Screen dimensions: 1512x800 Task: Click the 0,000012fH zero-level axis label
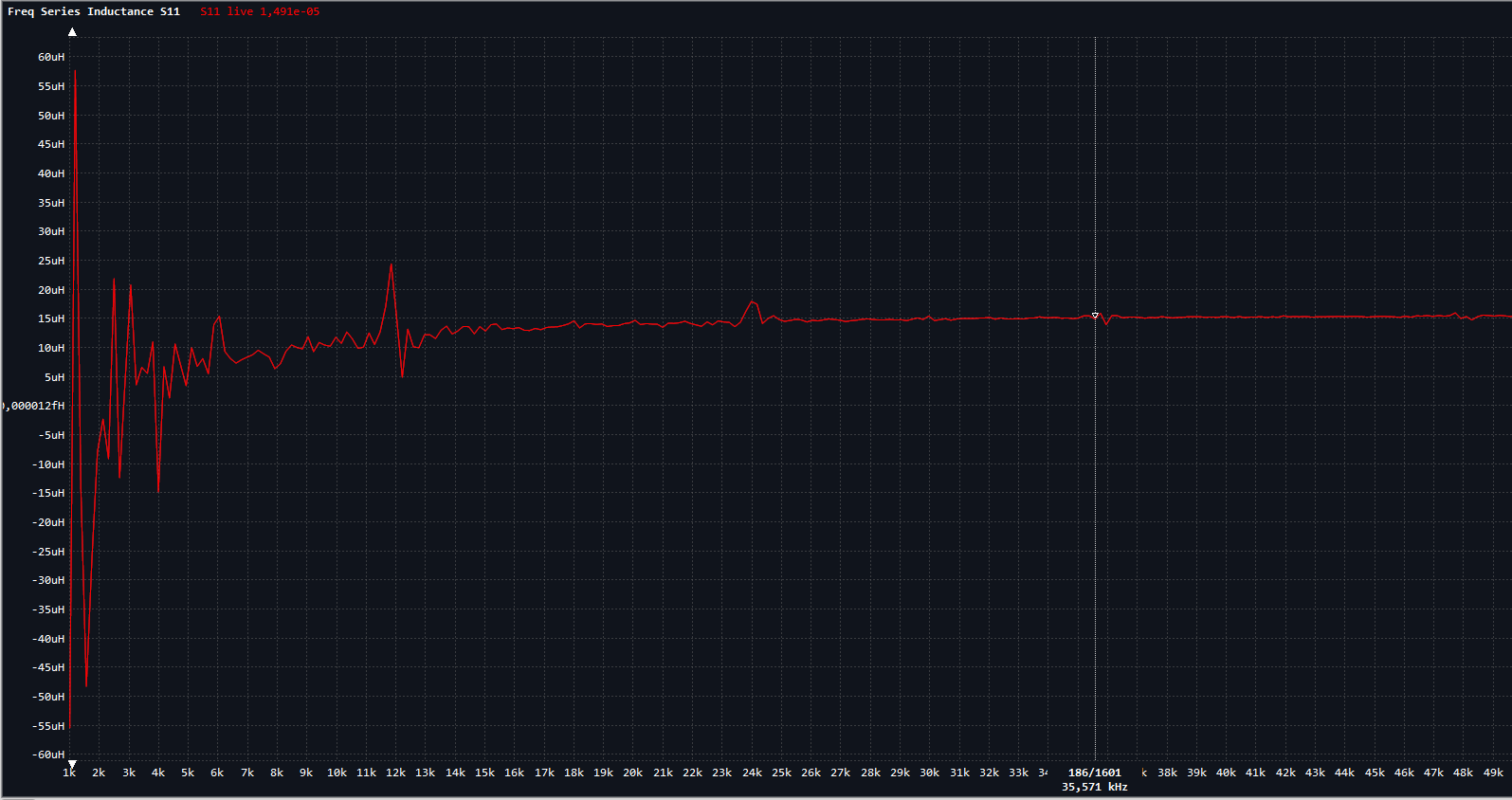click(35, 406)
